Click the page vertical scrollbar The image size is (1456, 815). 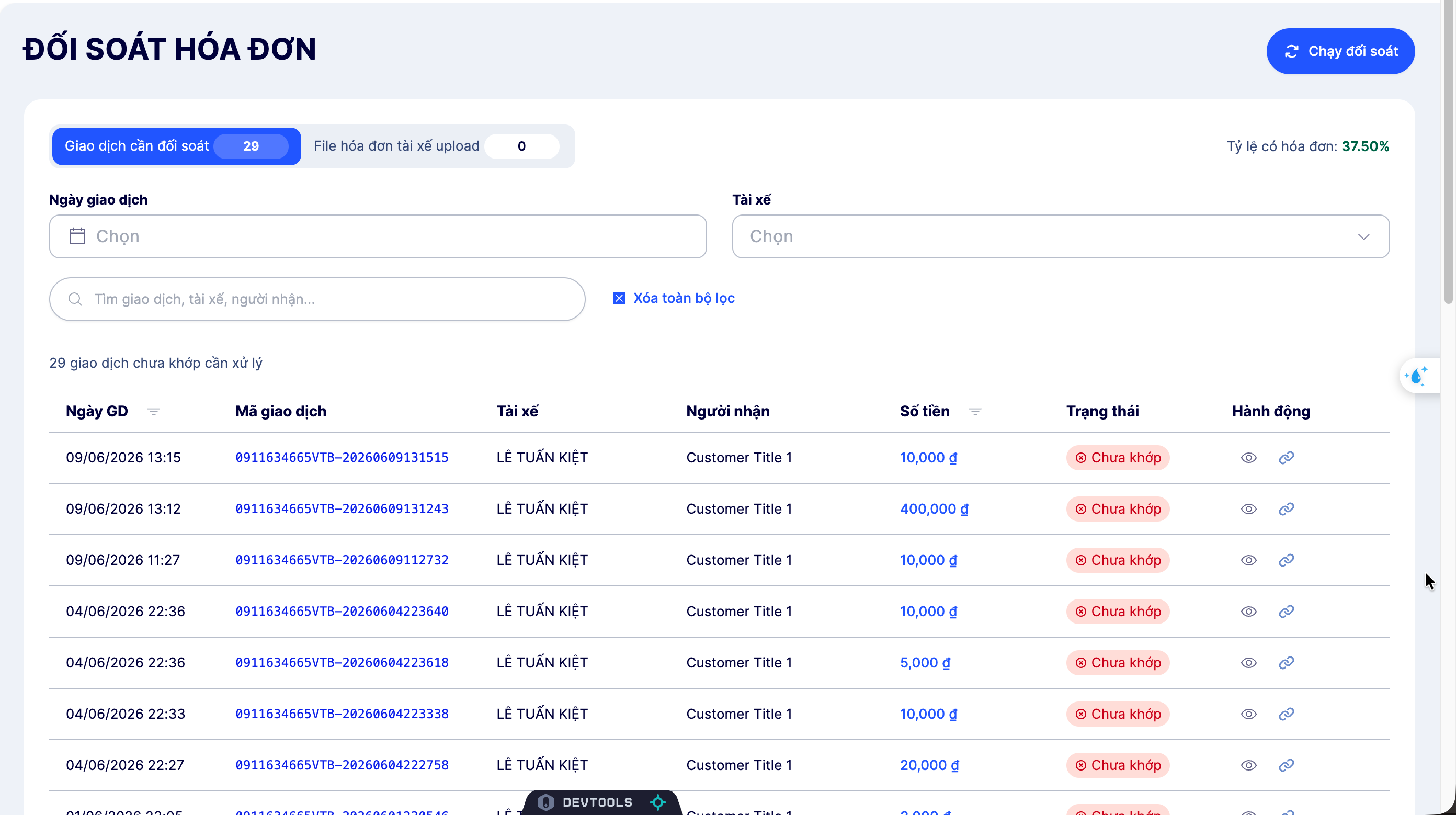pos(1449,153)
